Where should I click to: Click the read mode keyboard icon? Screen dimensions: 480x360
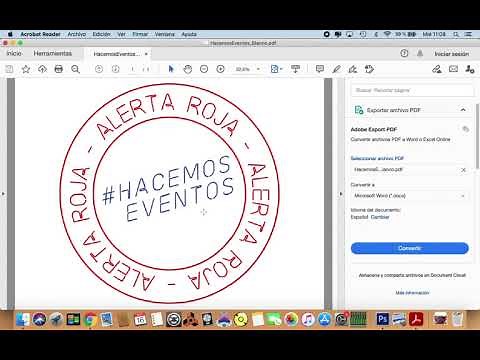tap(295, 69)
